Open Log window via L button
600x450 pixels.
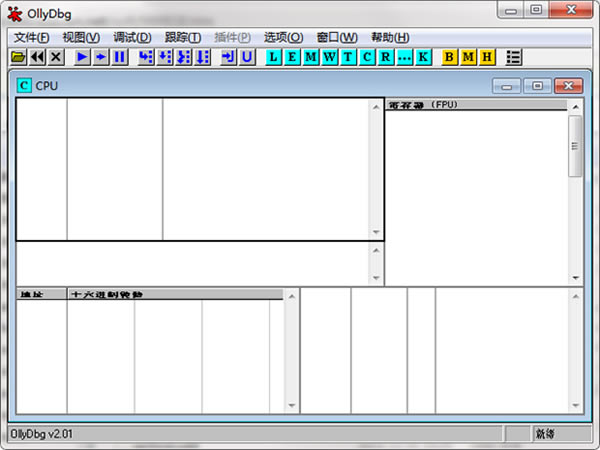click(x=273, y=57)
